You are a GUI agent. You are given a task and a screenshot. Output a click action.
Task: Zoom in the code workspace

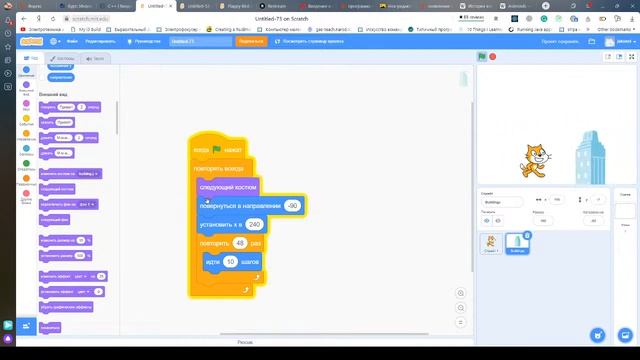(460, 293)
